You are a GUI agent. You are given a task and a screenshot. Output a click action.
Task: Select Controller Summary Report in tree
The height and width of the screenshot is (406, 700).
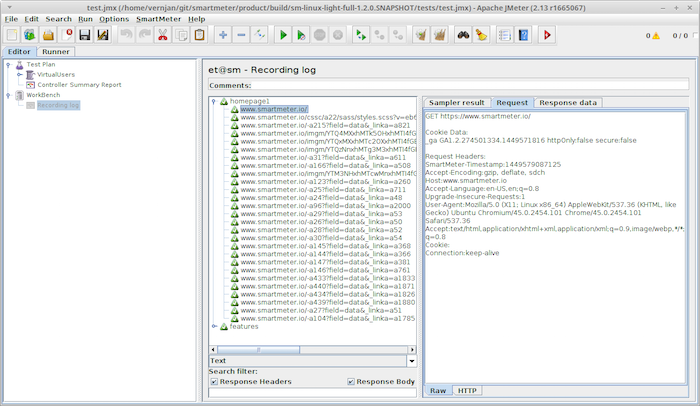tap(79, 85)
